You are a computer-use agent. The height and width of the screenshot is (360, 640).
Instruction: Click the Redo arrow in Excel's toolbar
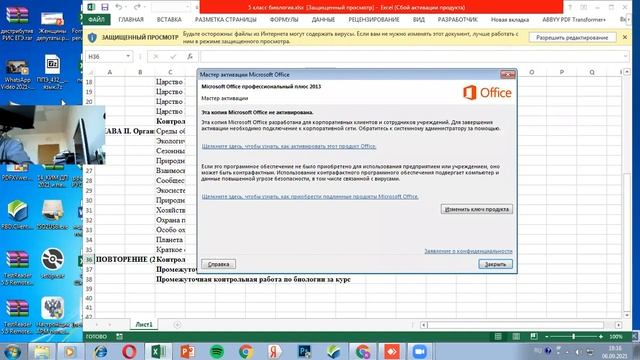[x=137, y=7]
